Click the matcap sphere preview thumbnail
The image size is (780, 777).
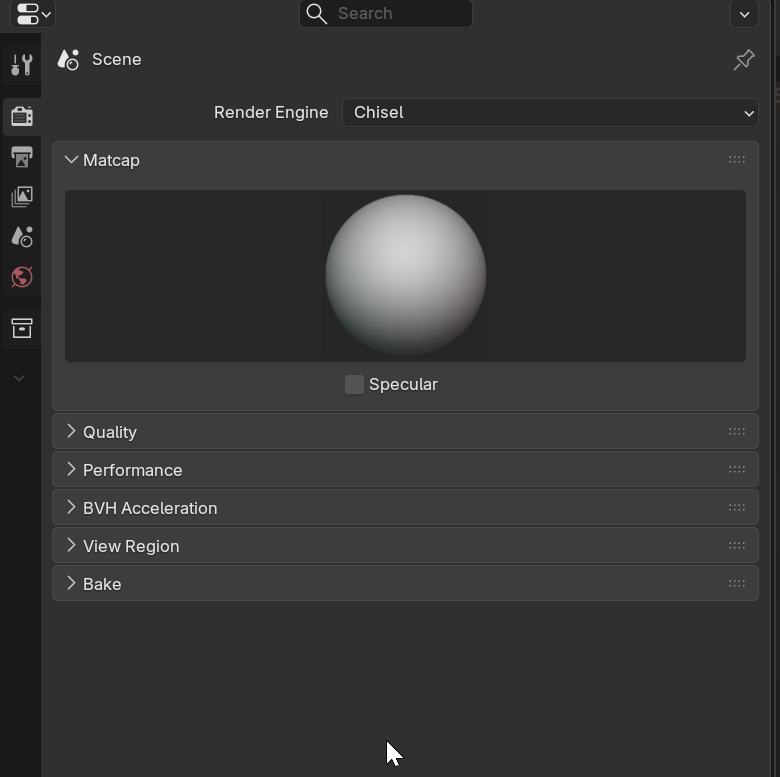point(405,275)
